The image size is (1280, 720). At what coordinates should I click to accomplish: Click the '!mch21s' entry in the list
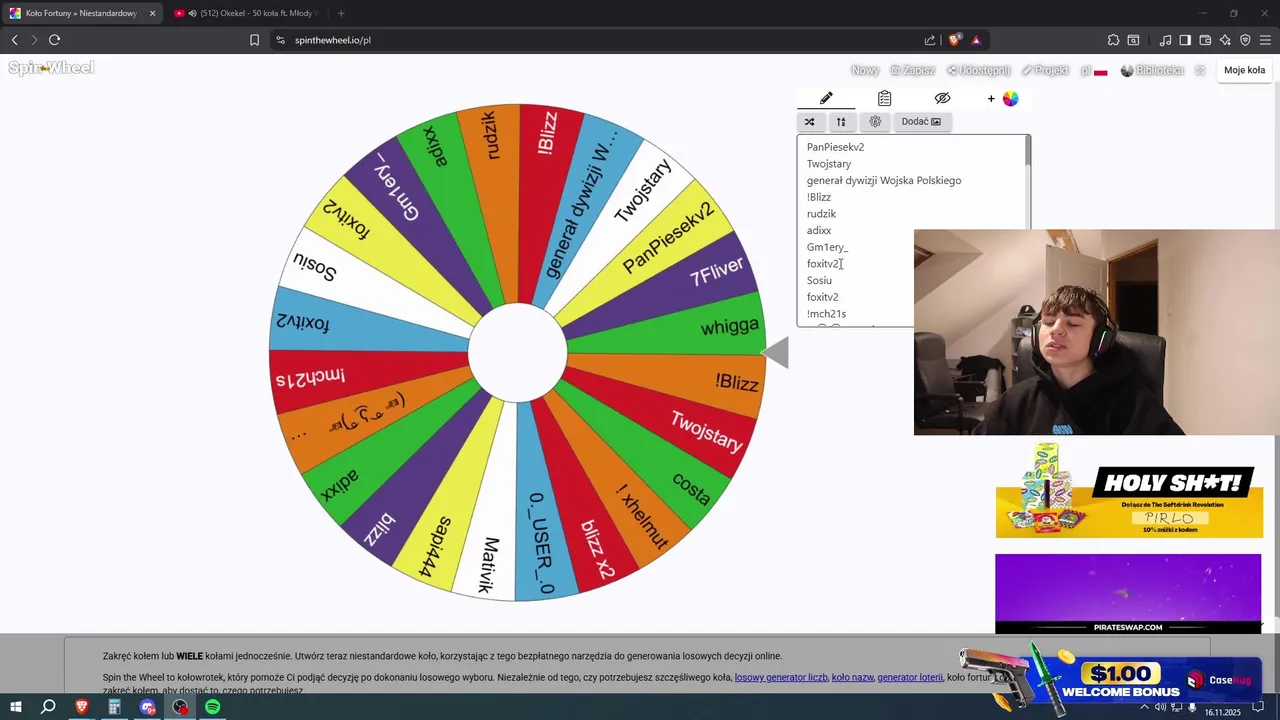pyautogui.click(x=826, y=314)
